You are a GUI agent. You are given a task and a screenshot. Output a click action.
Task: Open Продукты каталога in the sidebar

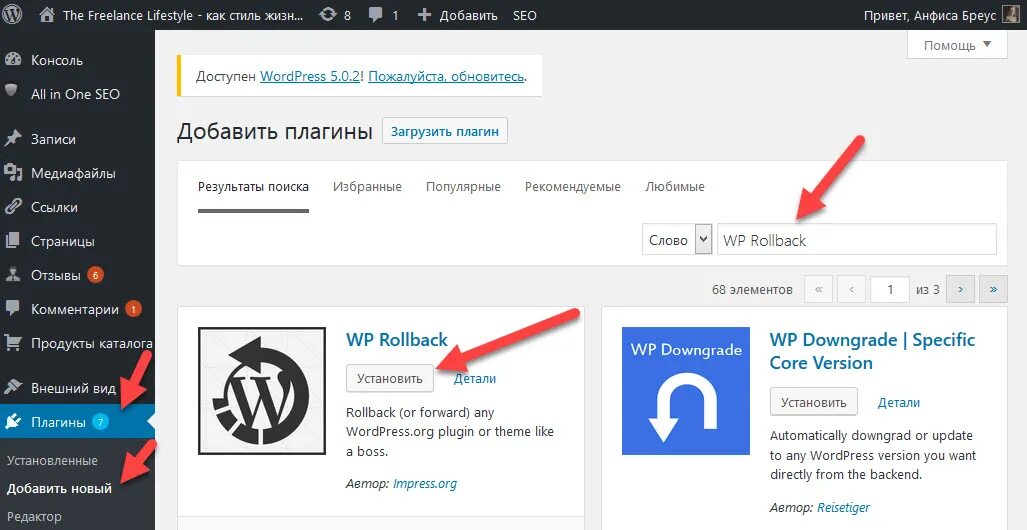(92, 343)
